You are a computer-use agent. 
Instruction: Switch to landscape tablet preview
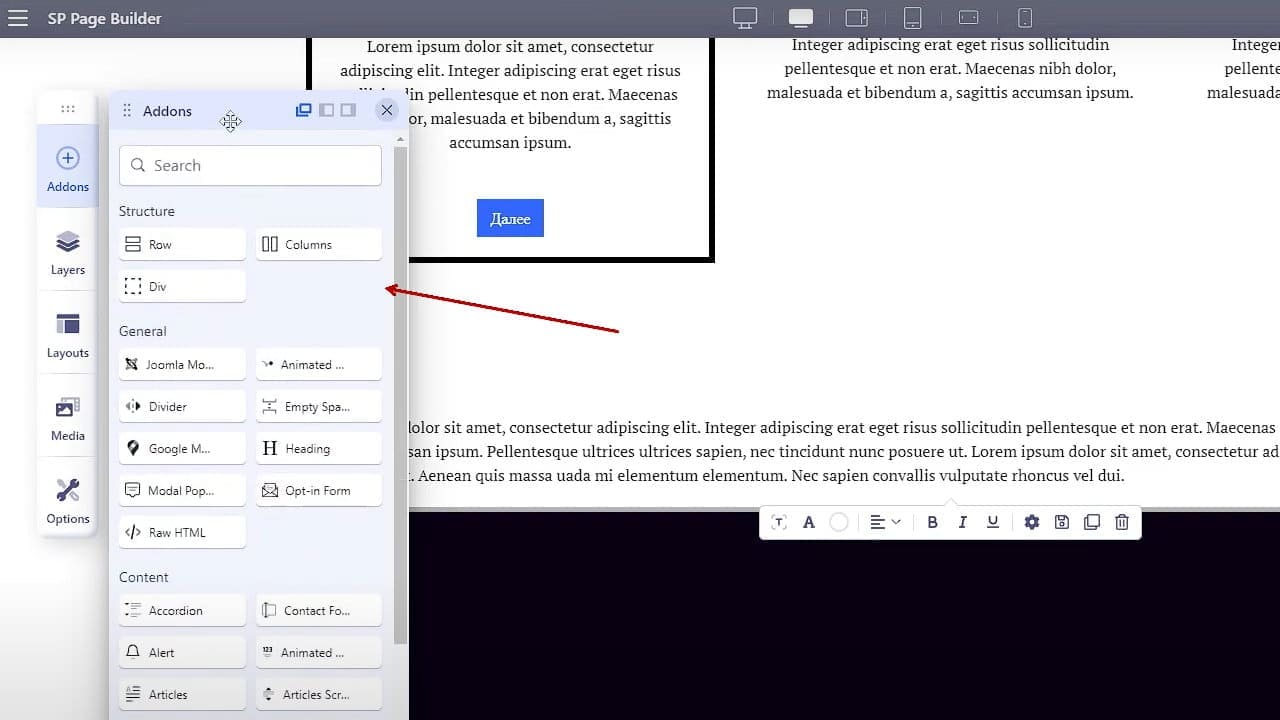tap(857, 18)
